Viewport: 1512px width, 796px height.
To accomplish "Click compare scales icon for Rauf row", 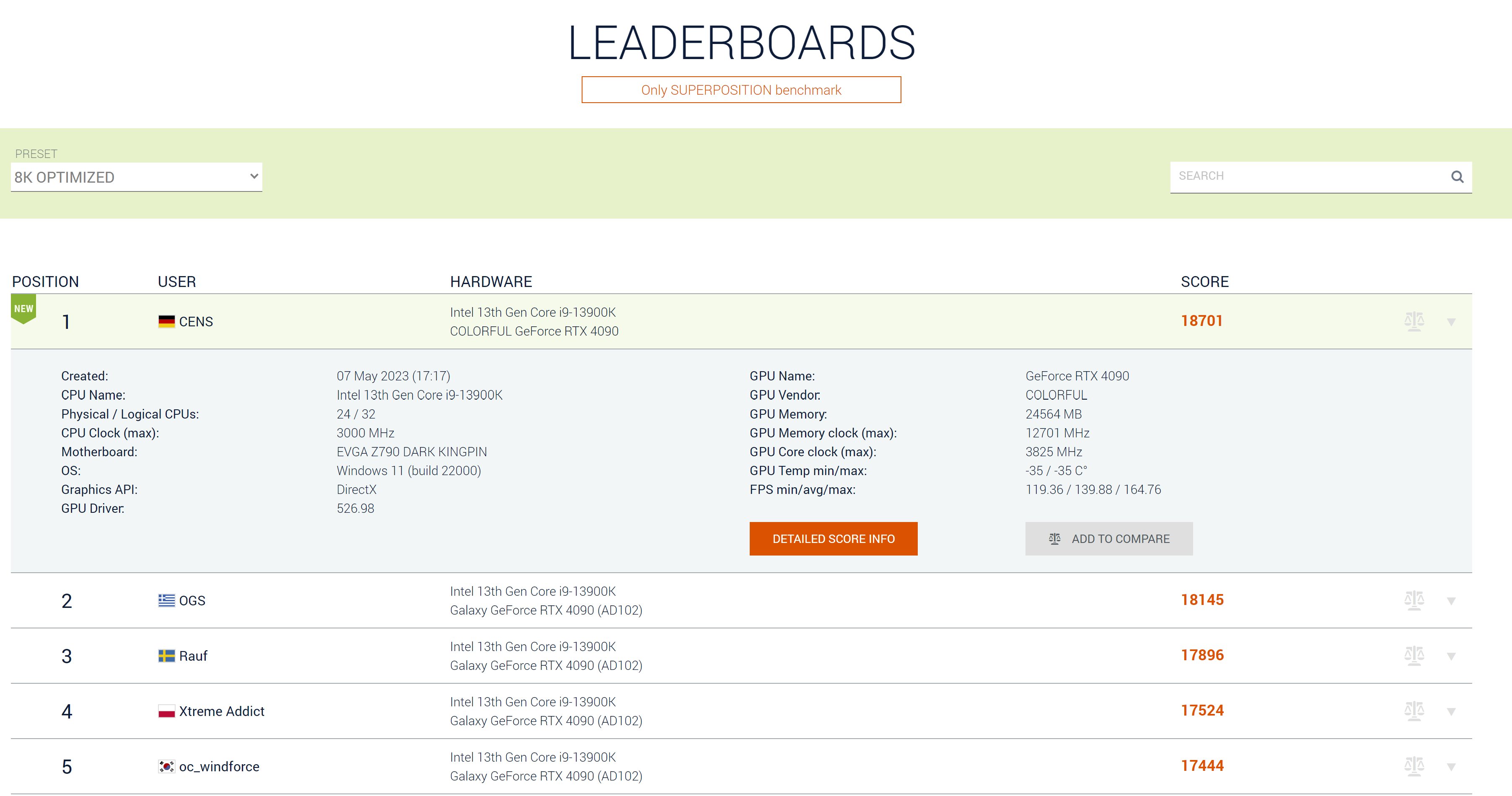I will point(1414,655).
